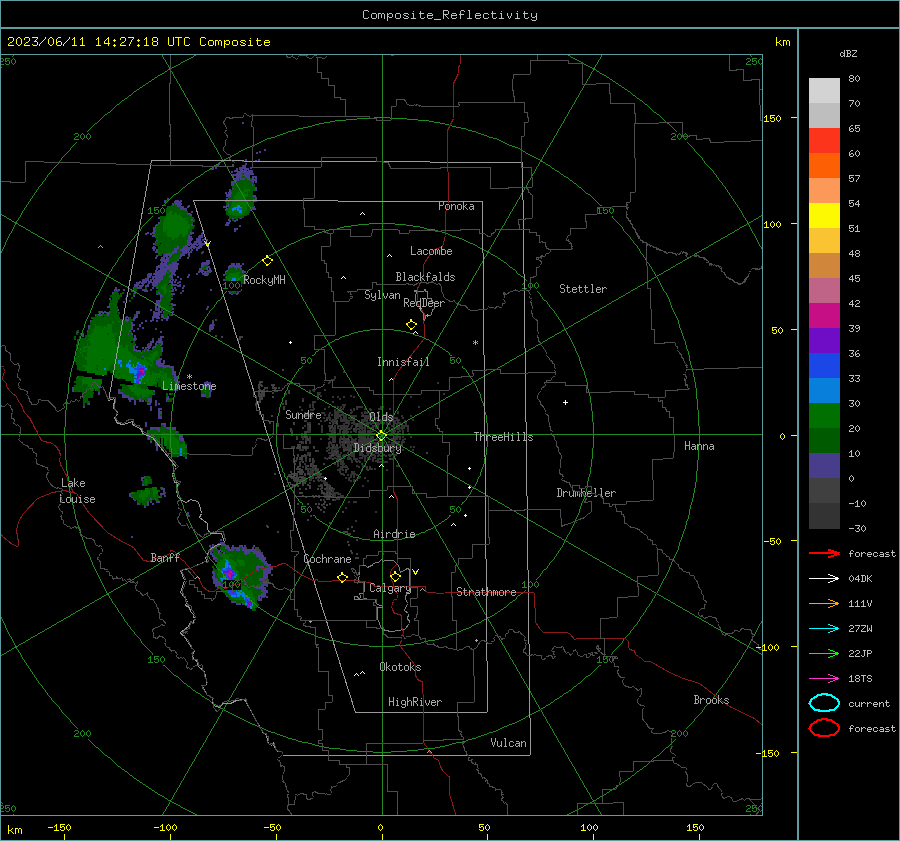900x841 pixels.
Task: Click the Cochrane label
Action: 327,559
